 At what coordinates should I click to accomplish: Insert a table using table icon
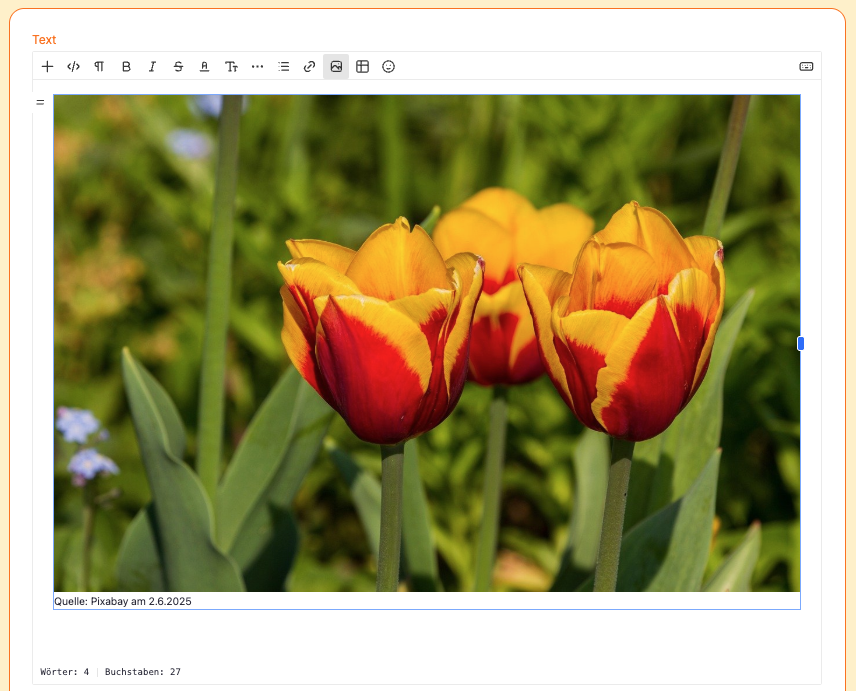362,67
